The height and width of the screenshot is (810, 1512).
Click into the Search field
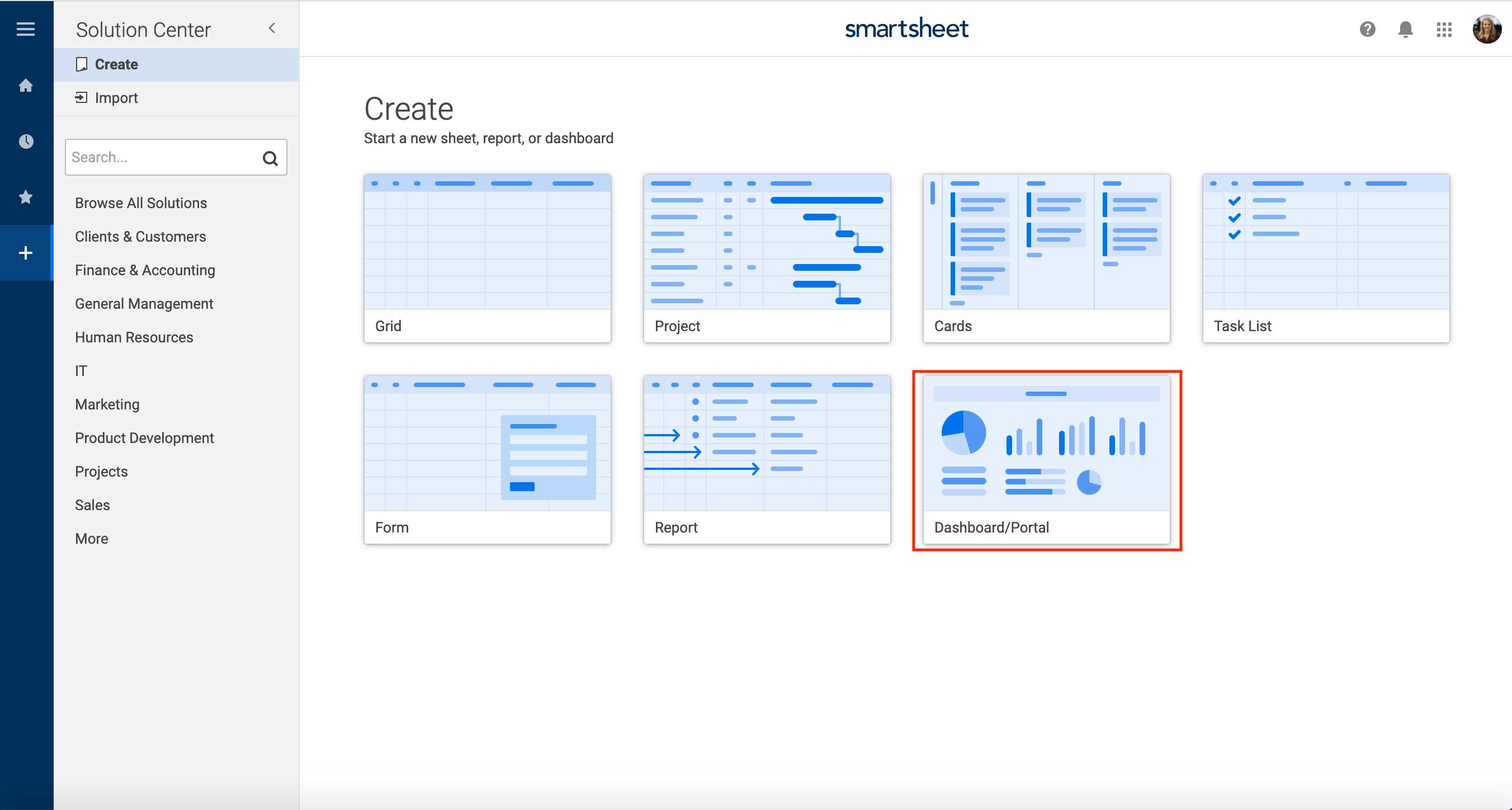click(x=162, y=157)
